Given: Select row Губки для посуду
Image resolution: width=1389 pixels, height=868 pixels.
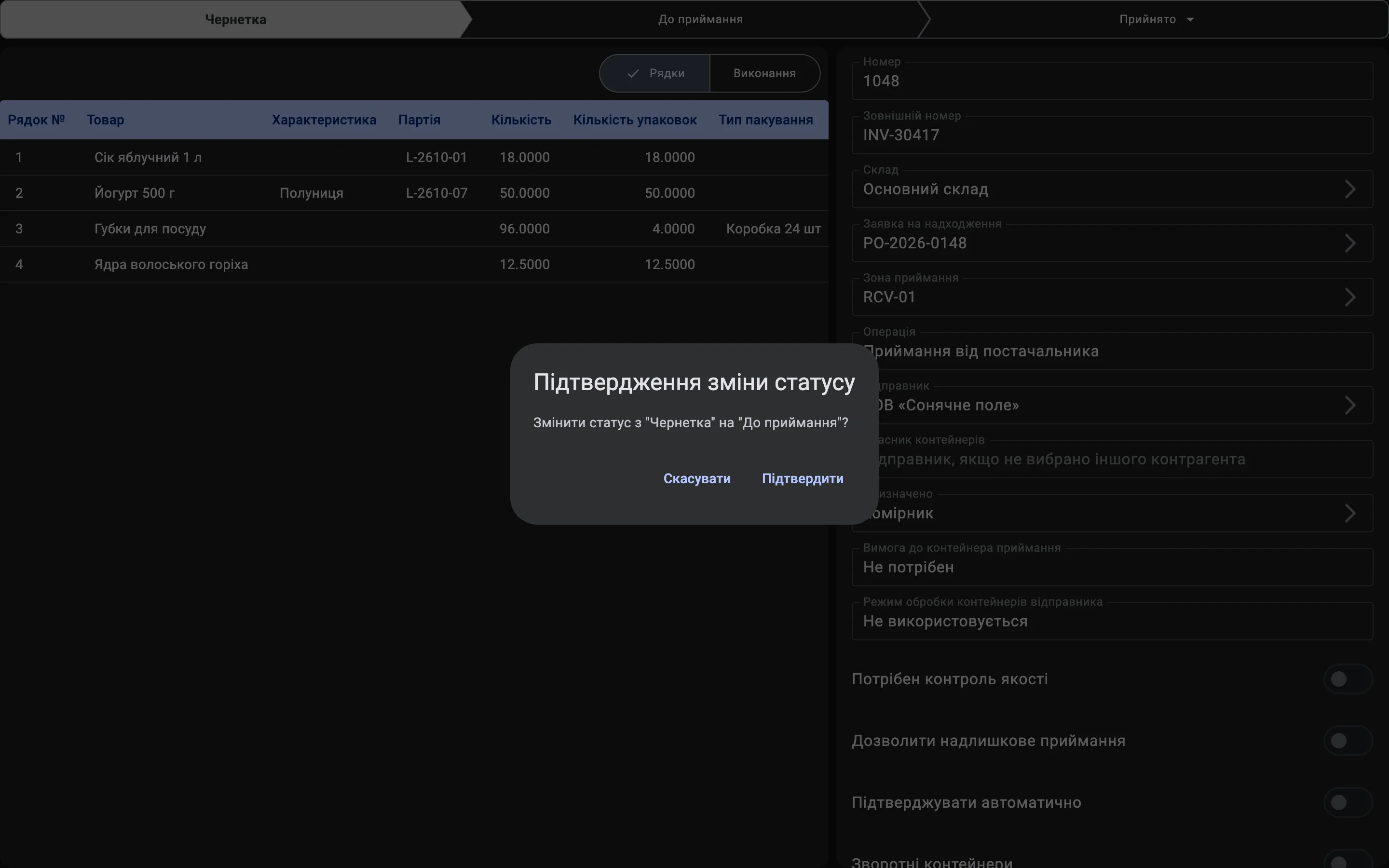Looking at the screenshot, I should tap(414, 229).
